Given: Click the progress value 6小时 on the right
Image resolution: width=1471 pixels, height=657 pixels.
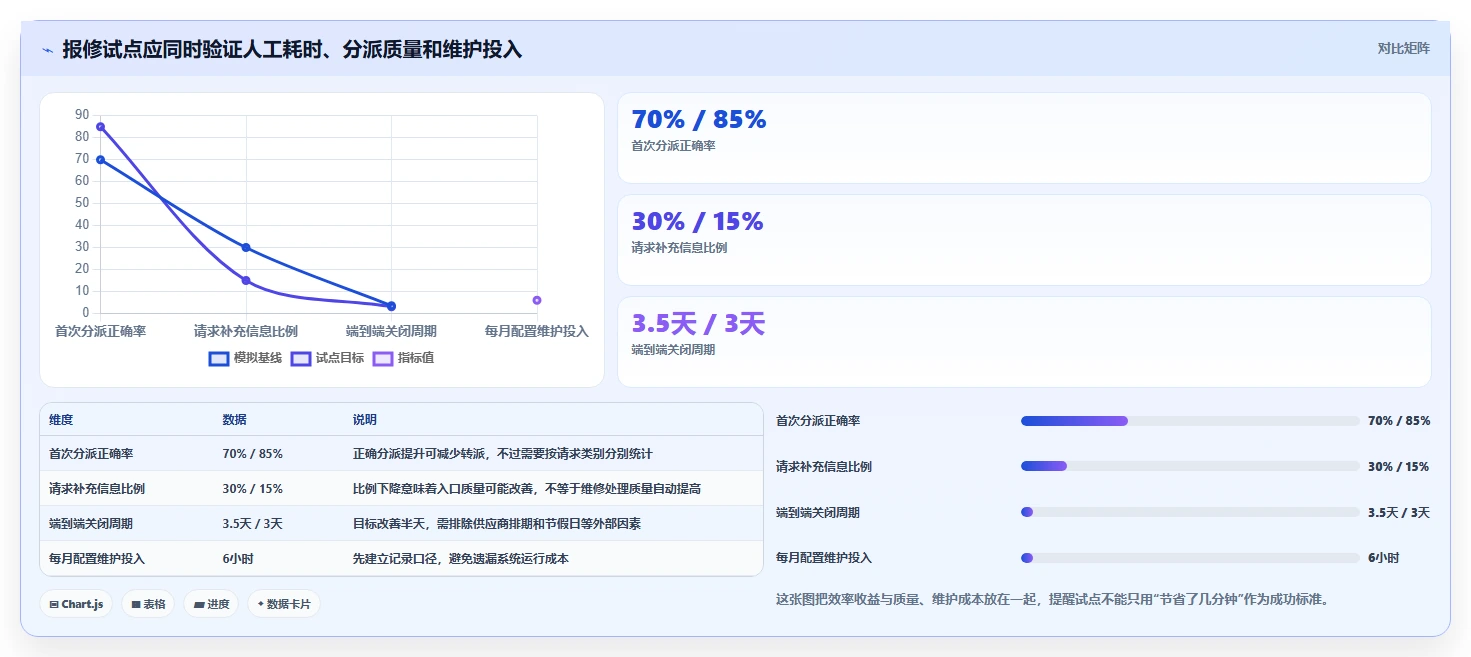Looking at the screenshot, I should click(x=1384, y=558).
